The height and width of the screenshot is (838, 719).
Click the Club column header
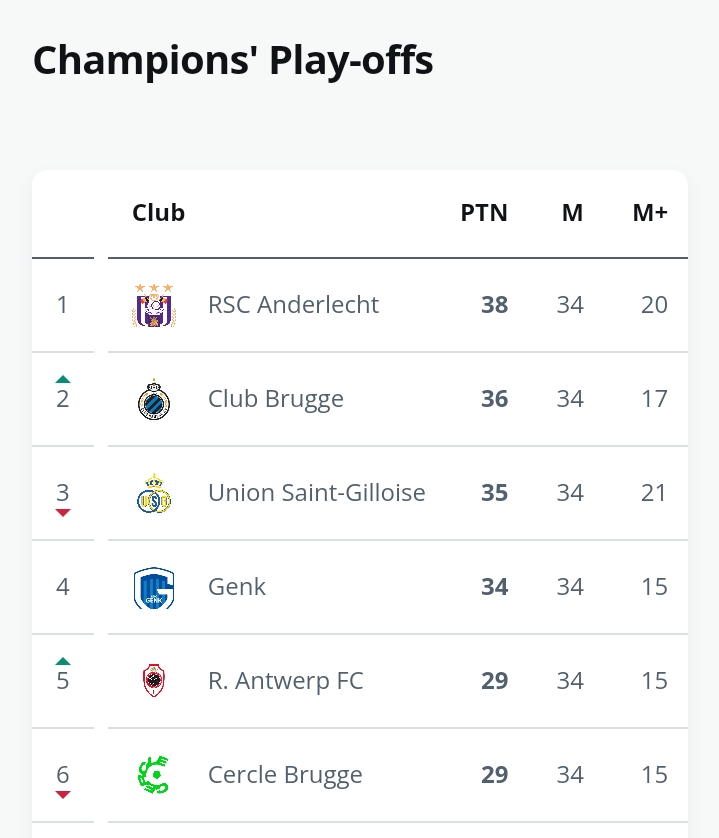point(159,213)
